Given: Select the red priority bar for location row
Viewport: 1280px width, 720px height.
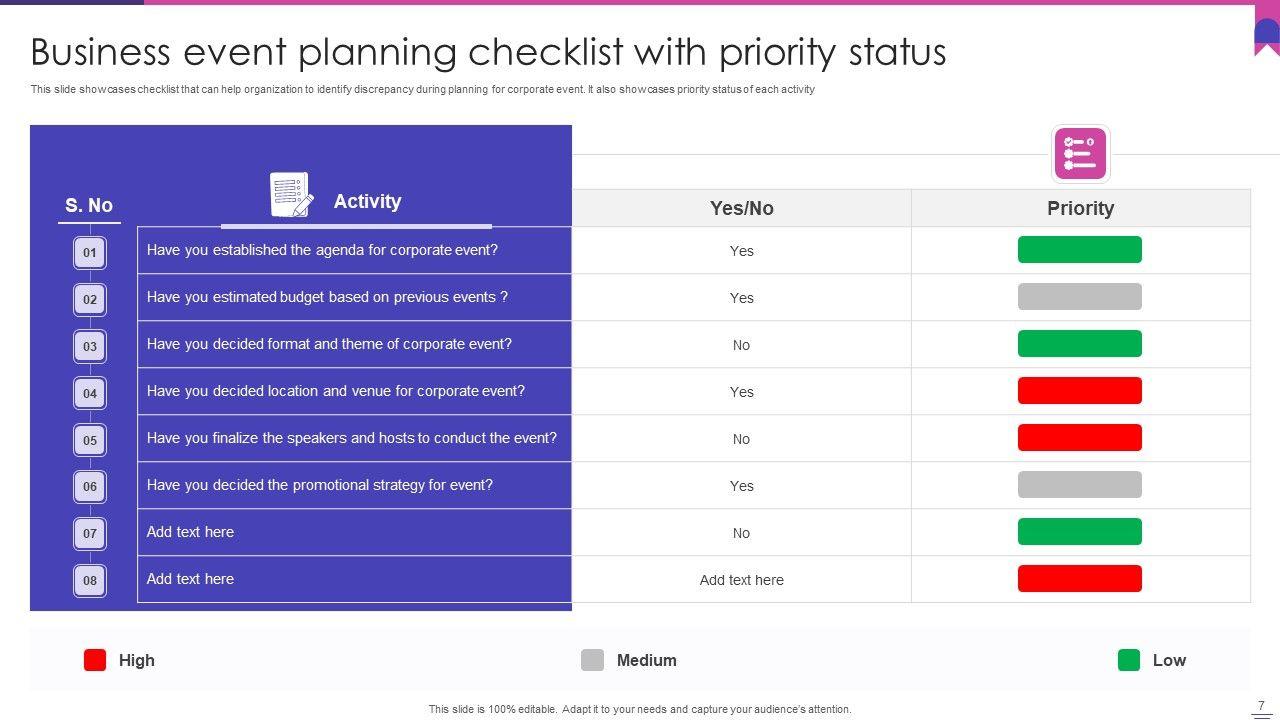Looking at the screenshot, I should click(1079, 391).
